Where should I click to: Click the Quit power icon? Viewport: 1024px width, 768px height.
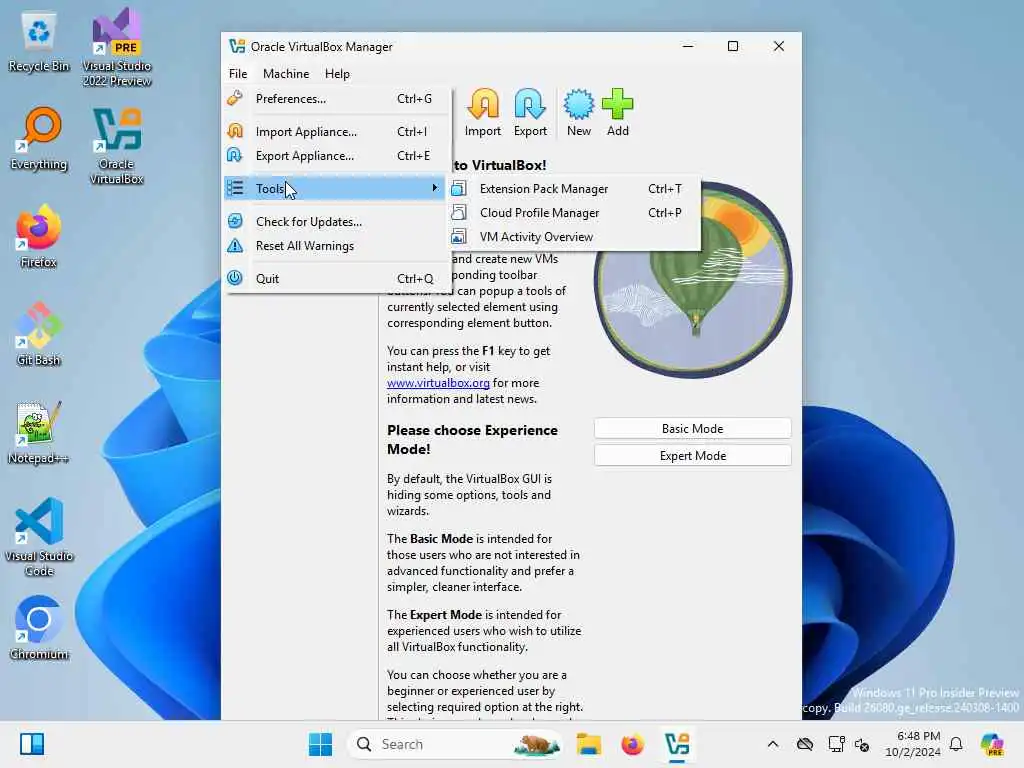234,278
